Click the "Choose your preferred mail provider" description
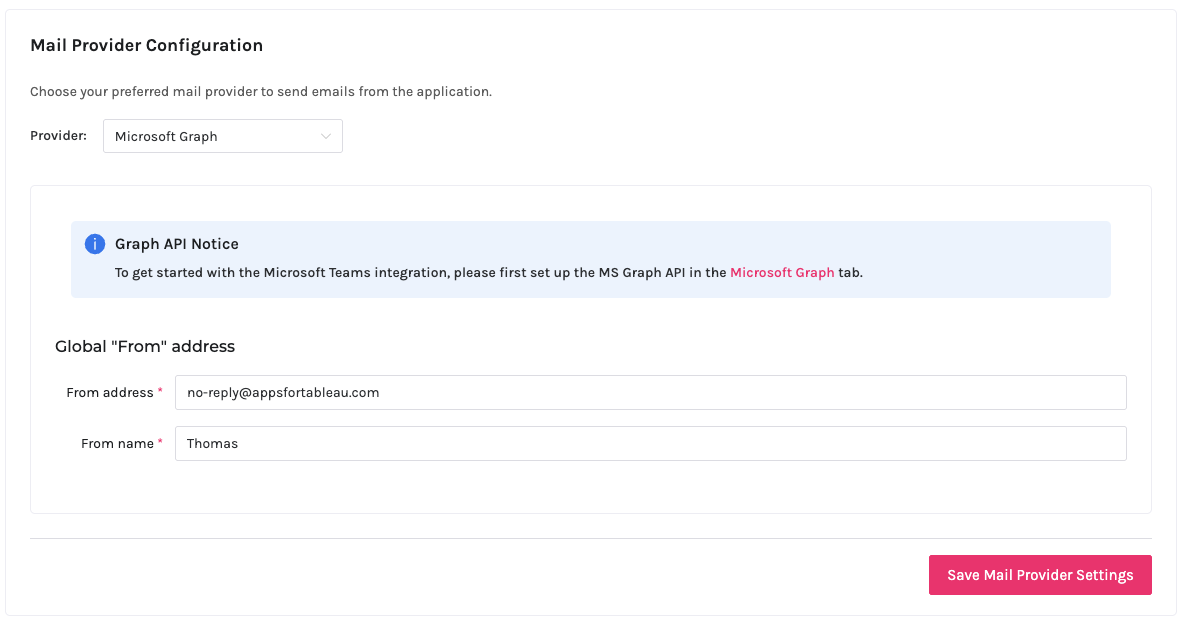 click(261, 92)
